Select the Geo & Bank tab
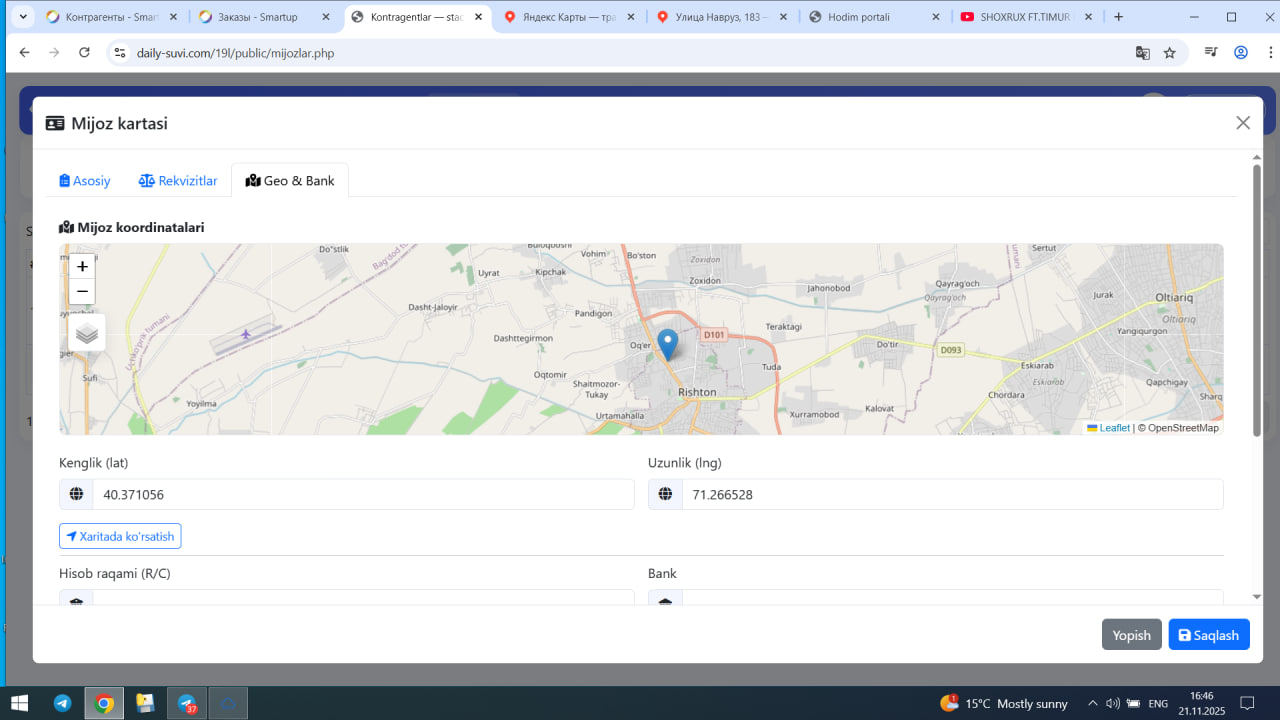 290,181
